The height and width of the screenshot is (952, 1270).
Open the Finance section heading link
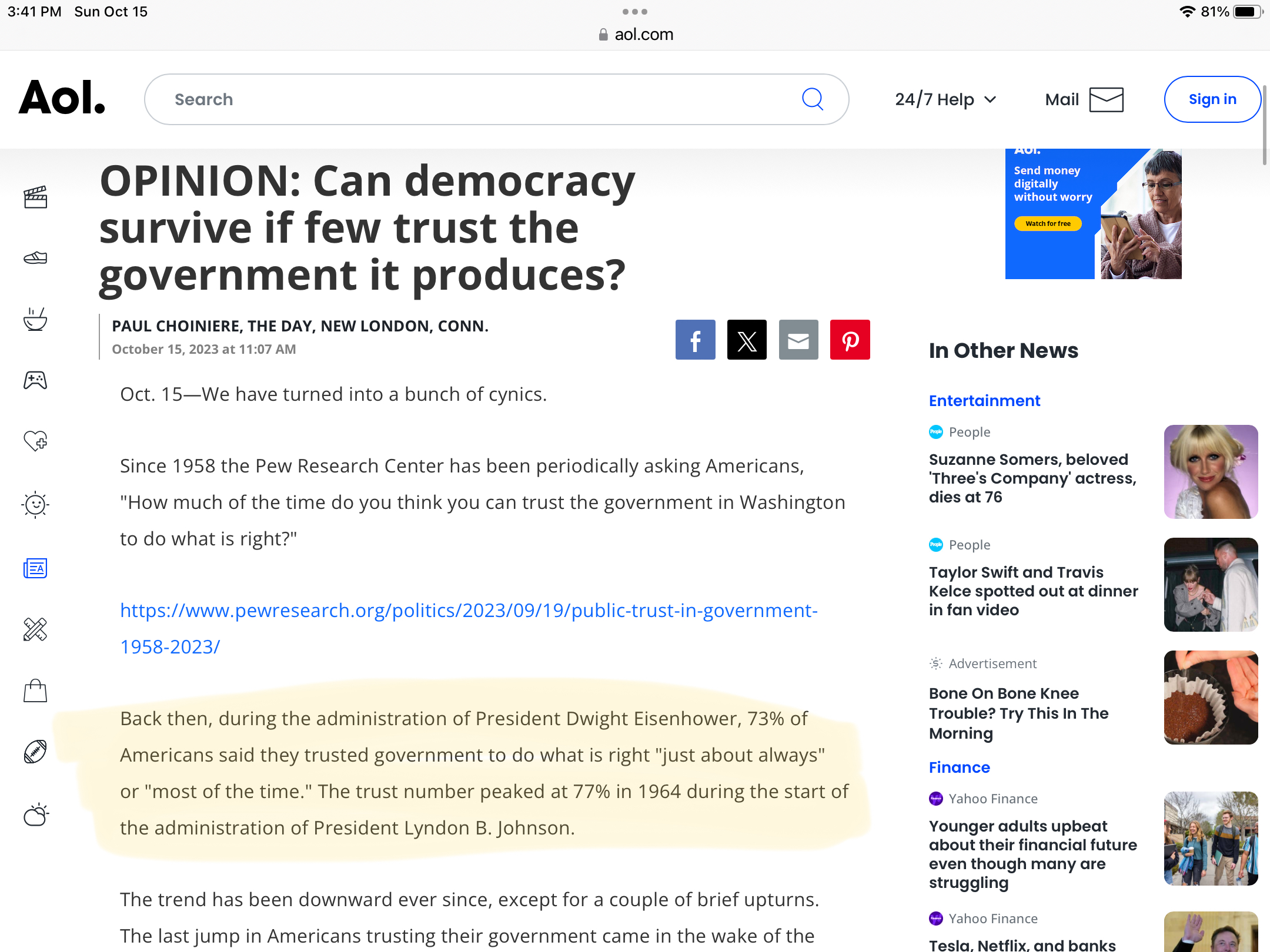pyautogui.click(x=960, y=767)
